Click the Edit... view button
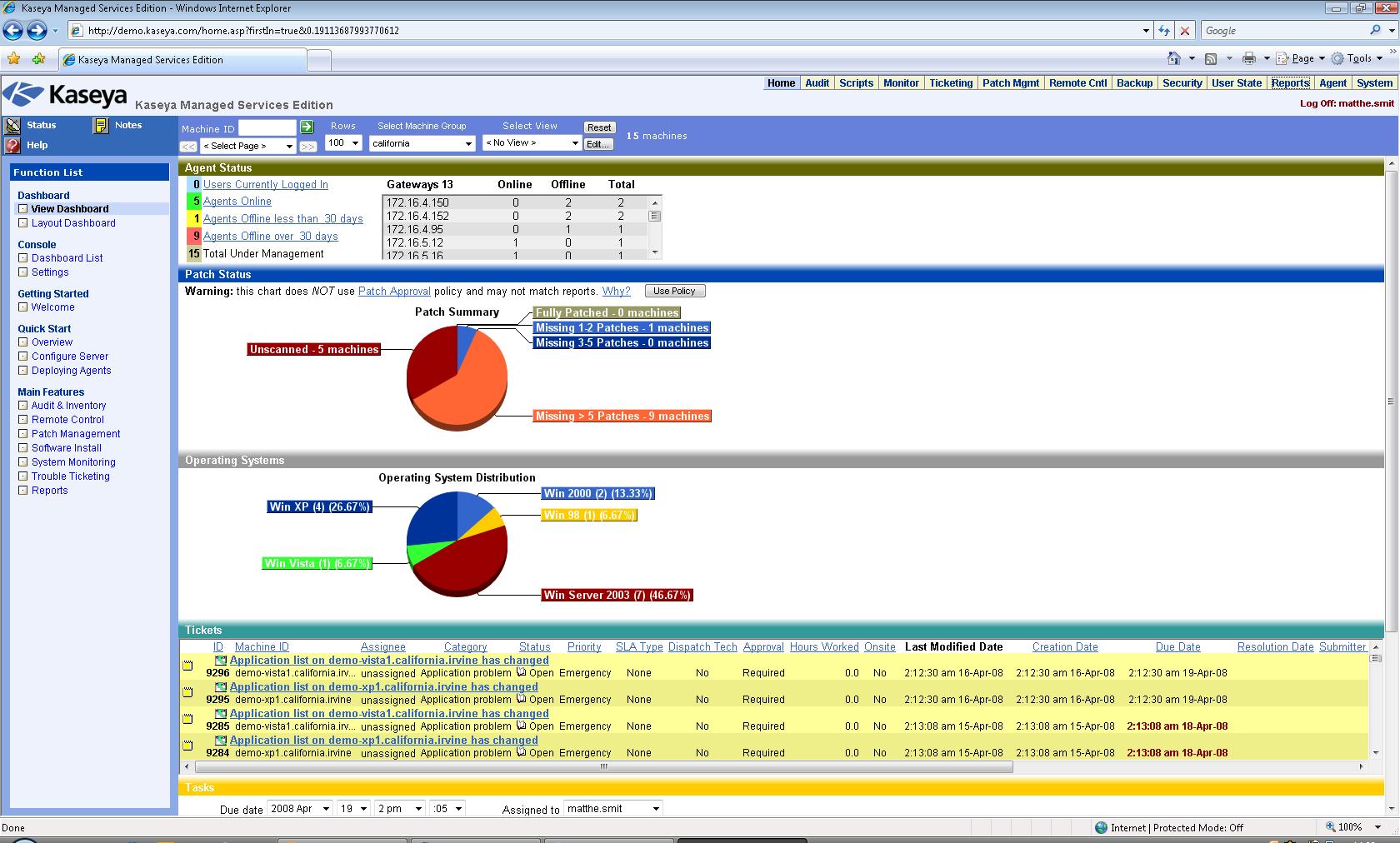Viewport: 1400px width, 843px height. point(598,144)
